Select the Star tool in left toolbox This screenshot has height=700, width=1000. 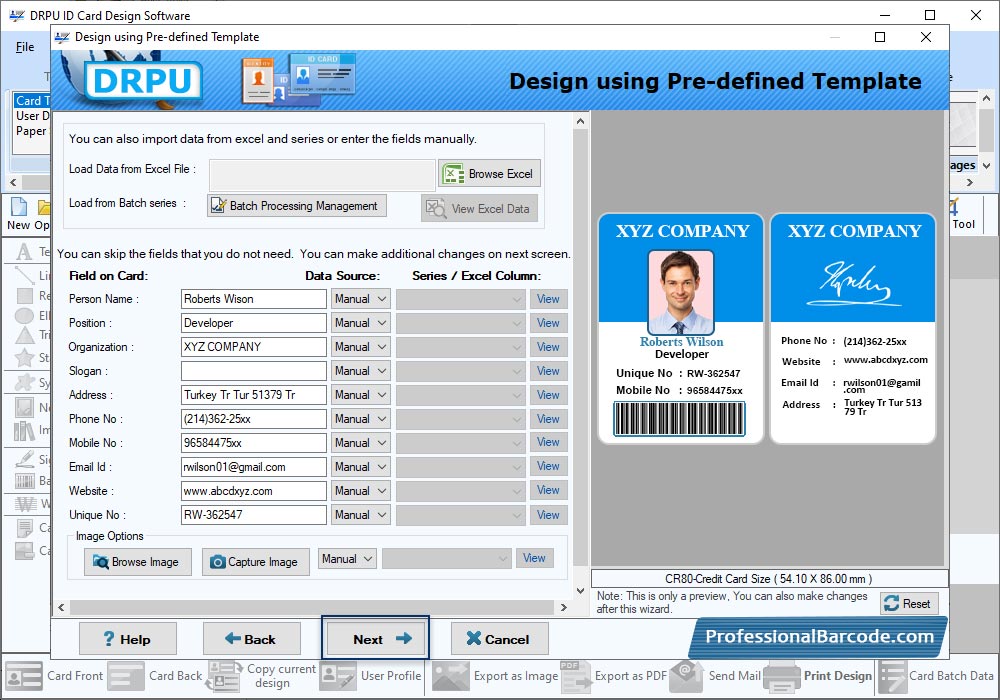pyautogui.click(x=24, y=357)
